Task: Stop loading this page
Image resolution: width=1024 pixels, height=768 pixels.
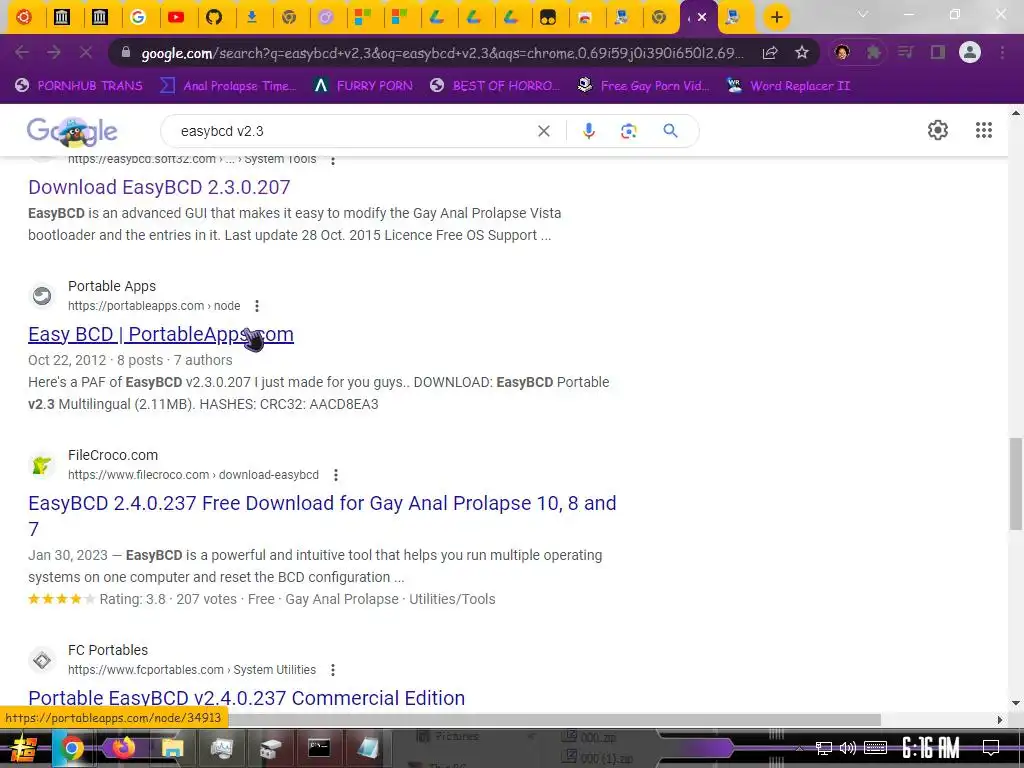Action: click(x=86, y=52)
